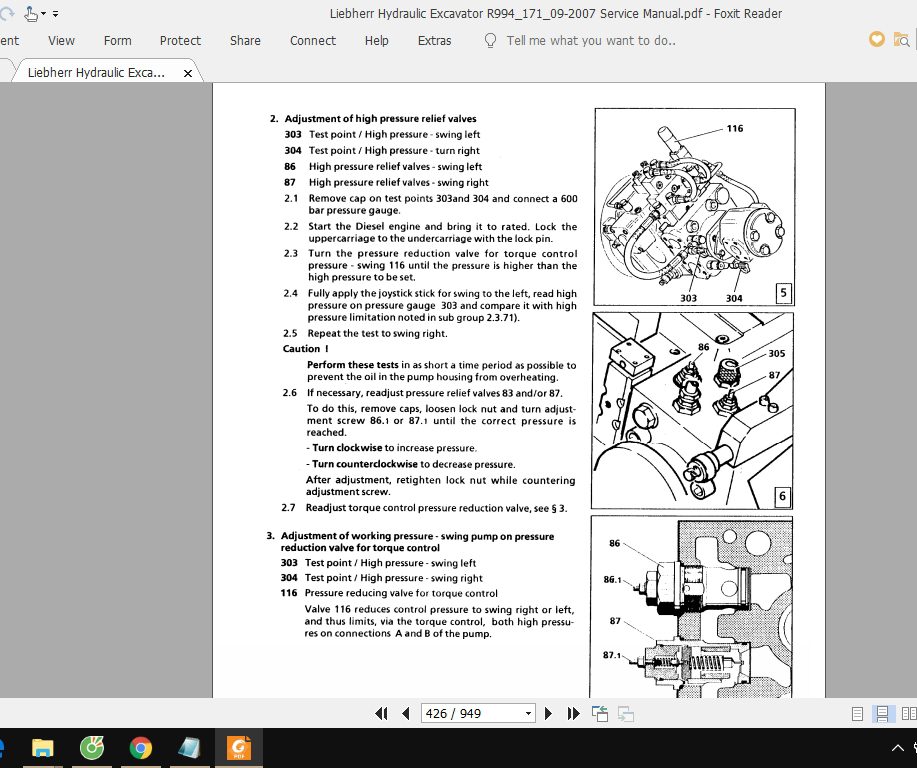The height and width of the screenshot is (768, 917).
Task: Switch to Facing pages view mode
Action: click(909, 714)
